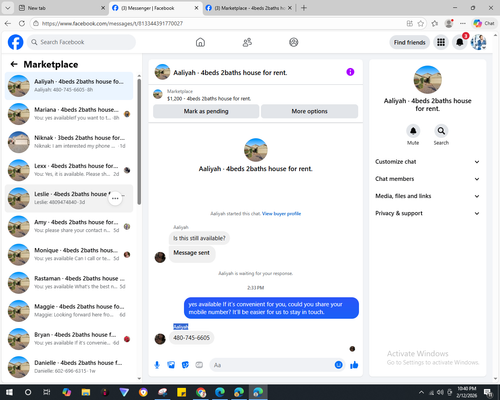The width and height of the screenshot is (500, 400).
Task: Open Task View on the taskbar
Action: pos(47,392)
